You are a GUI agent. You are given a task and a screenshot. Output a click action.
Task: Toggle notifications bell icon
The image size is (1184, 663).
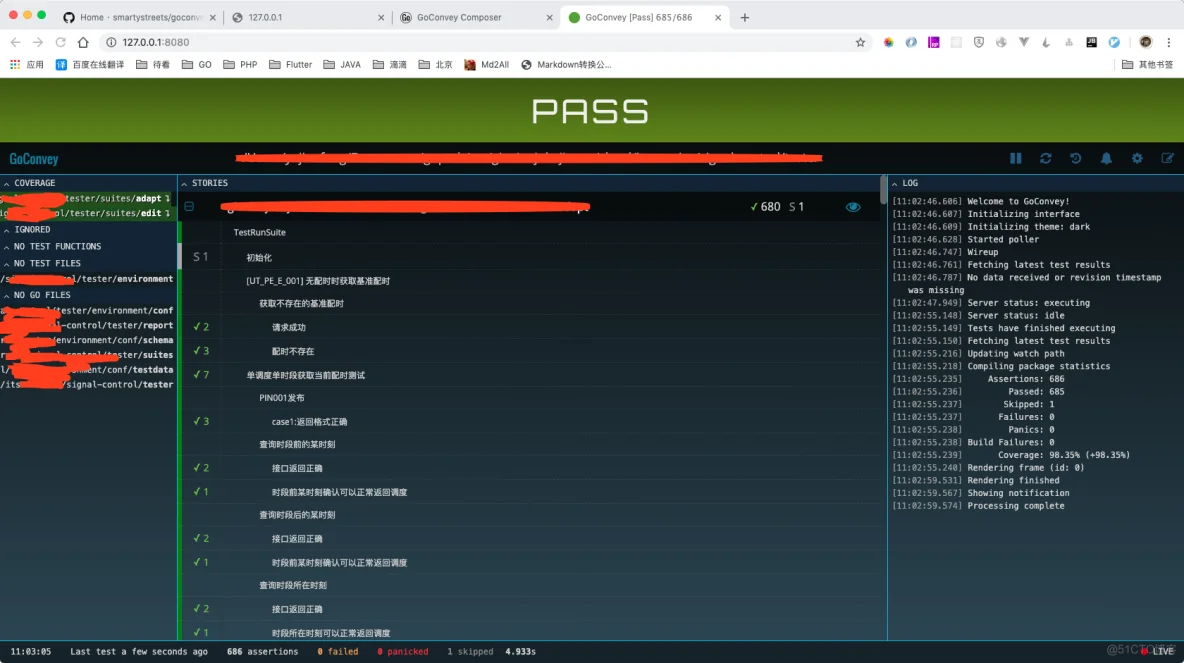click(1106, 159)
